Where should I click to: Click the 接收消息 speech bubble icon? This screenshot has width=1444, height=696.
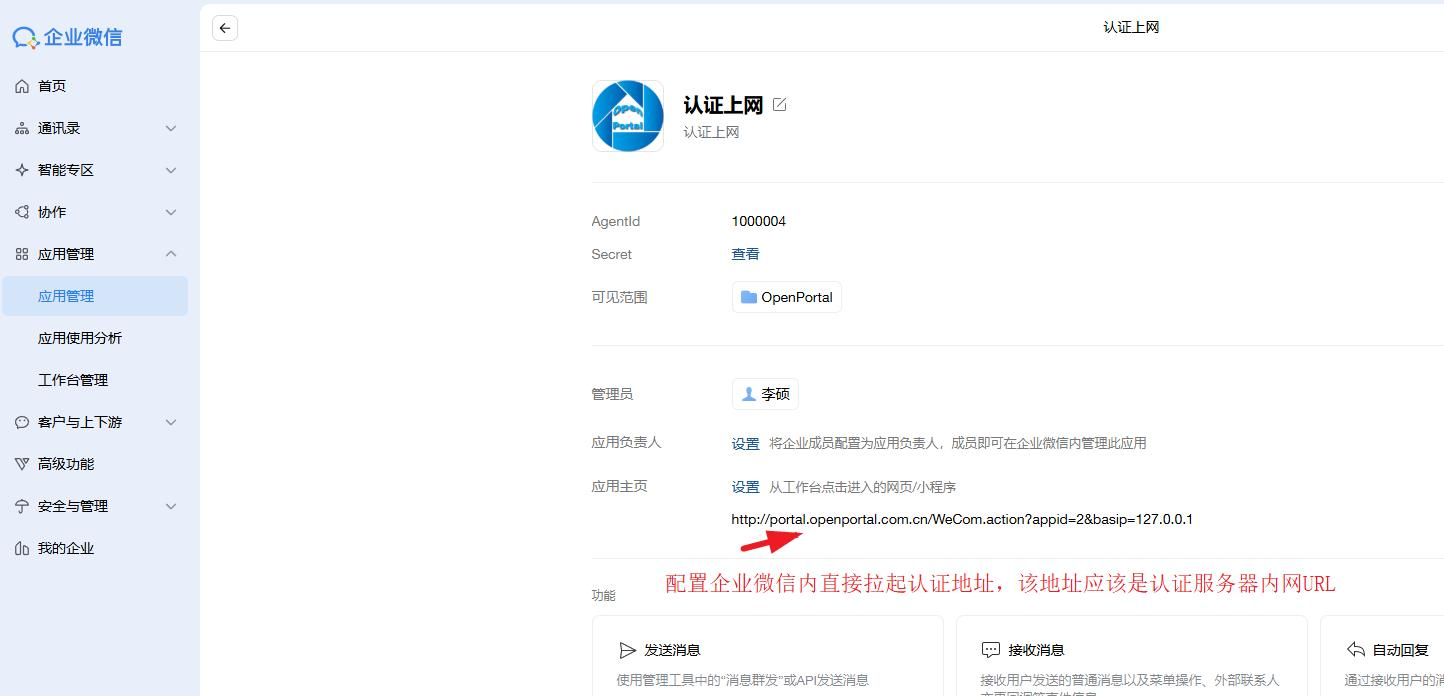[x=991, y=650]
